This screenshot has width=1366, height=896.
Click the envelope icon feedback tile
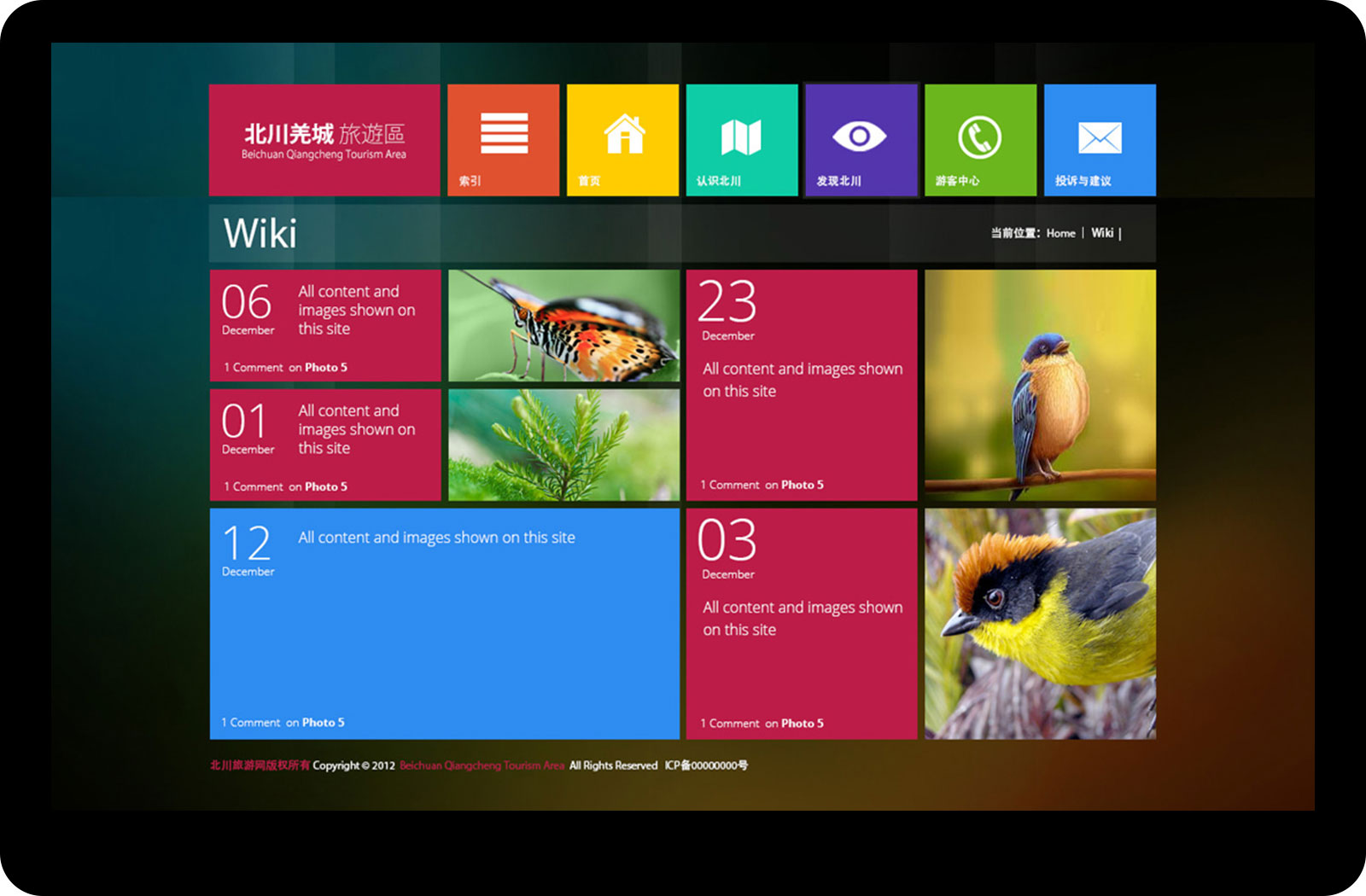(1099, 137)
